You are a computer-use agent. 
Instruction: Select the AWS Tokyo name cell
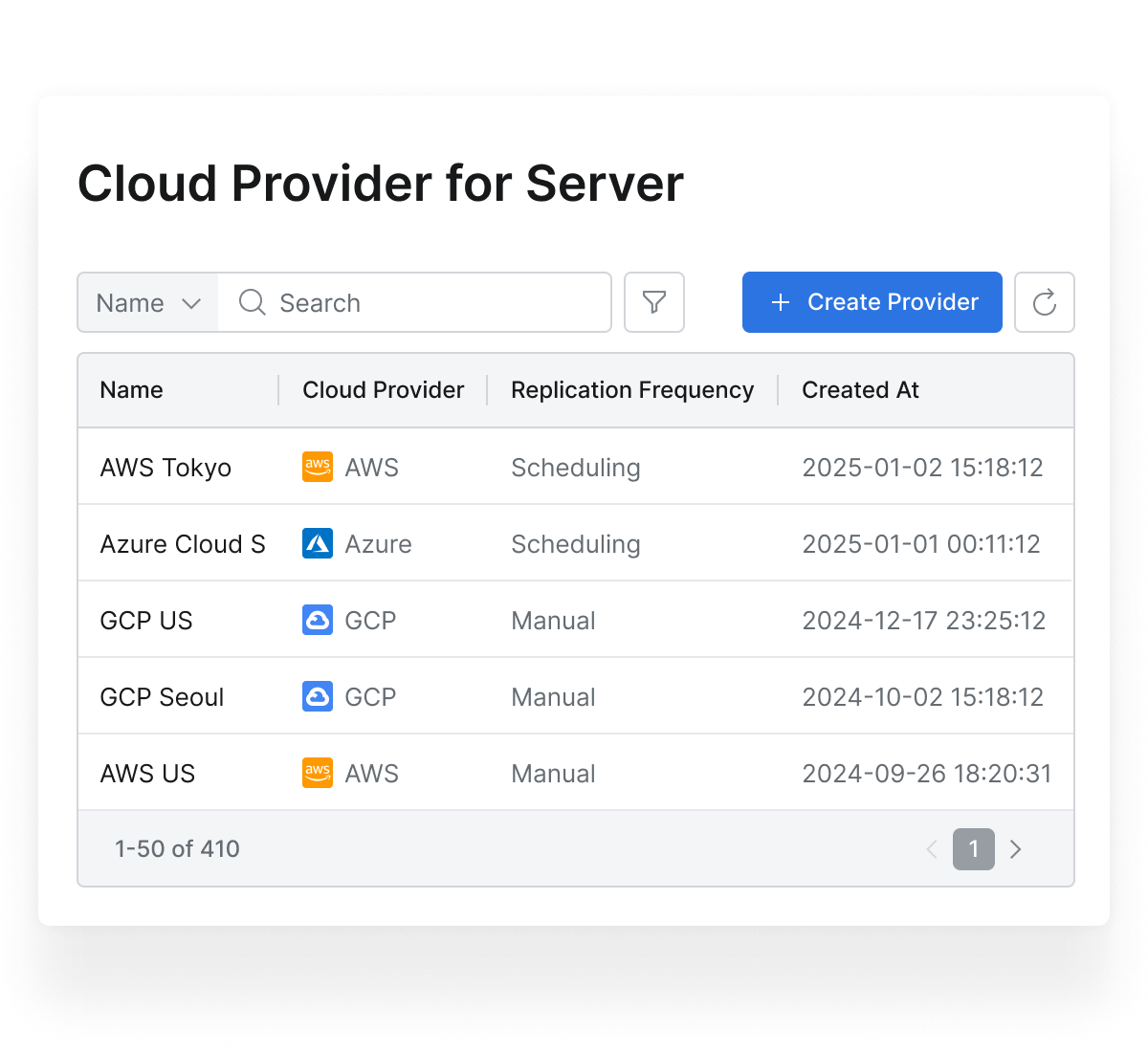166,468
